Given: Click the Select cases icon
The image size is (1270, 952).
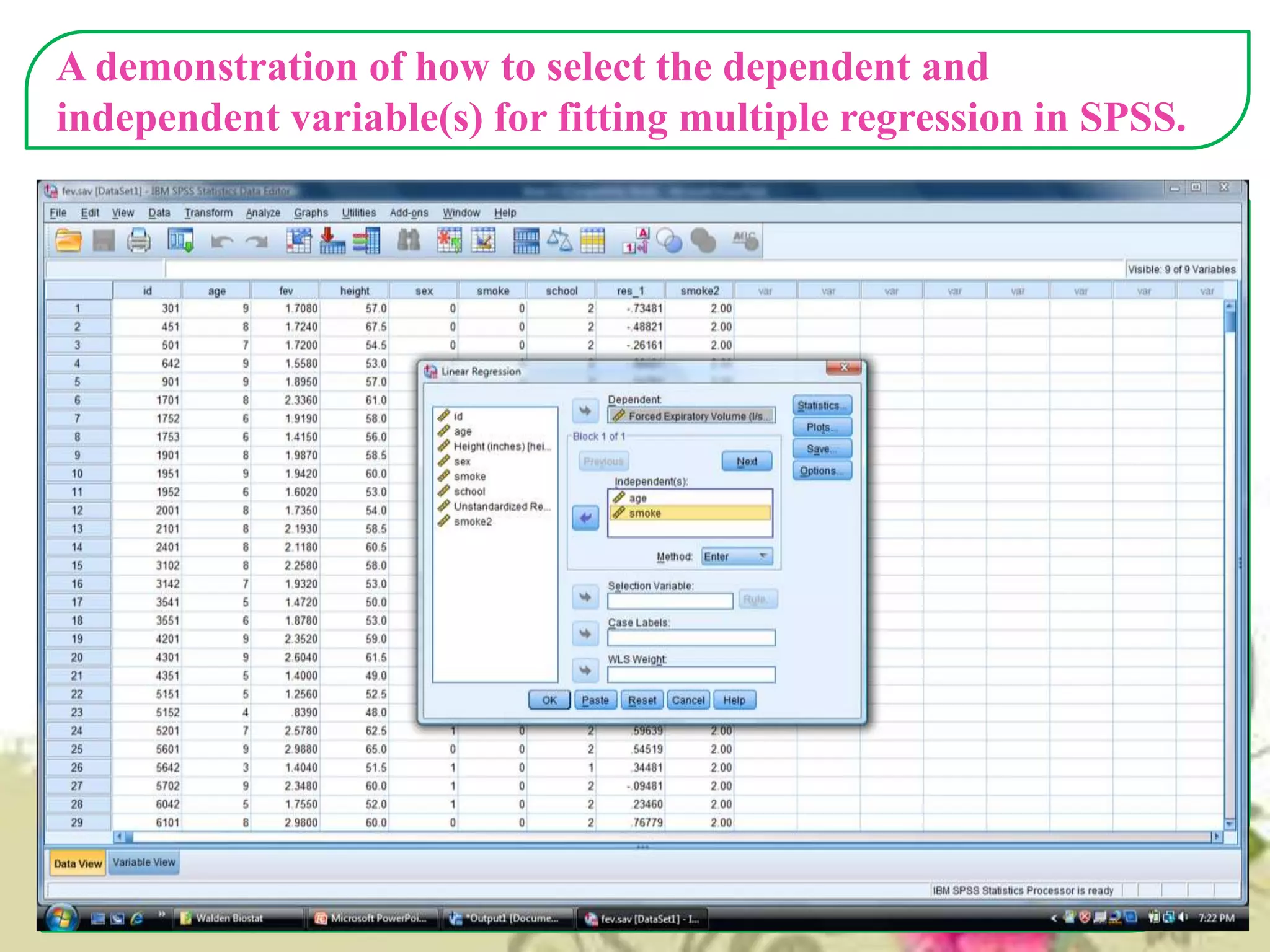Looking at the screenshot, I should click(x=593, y=241).
